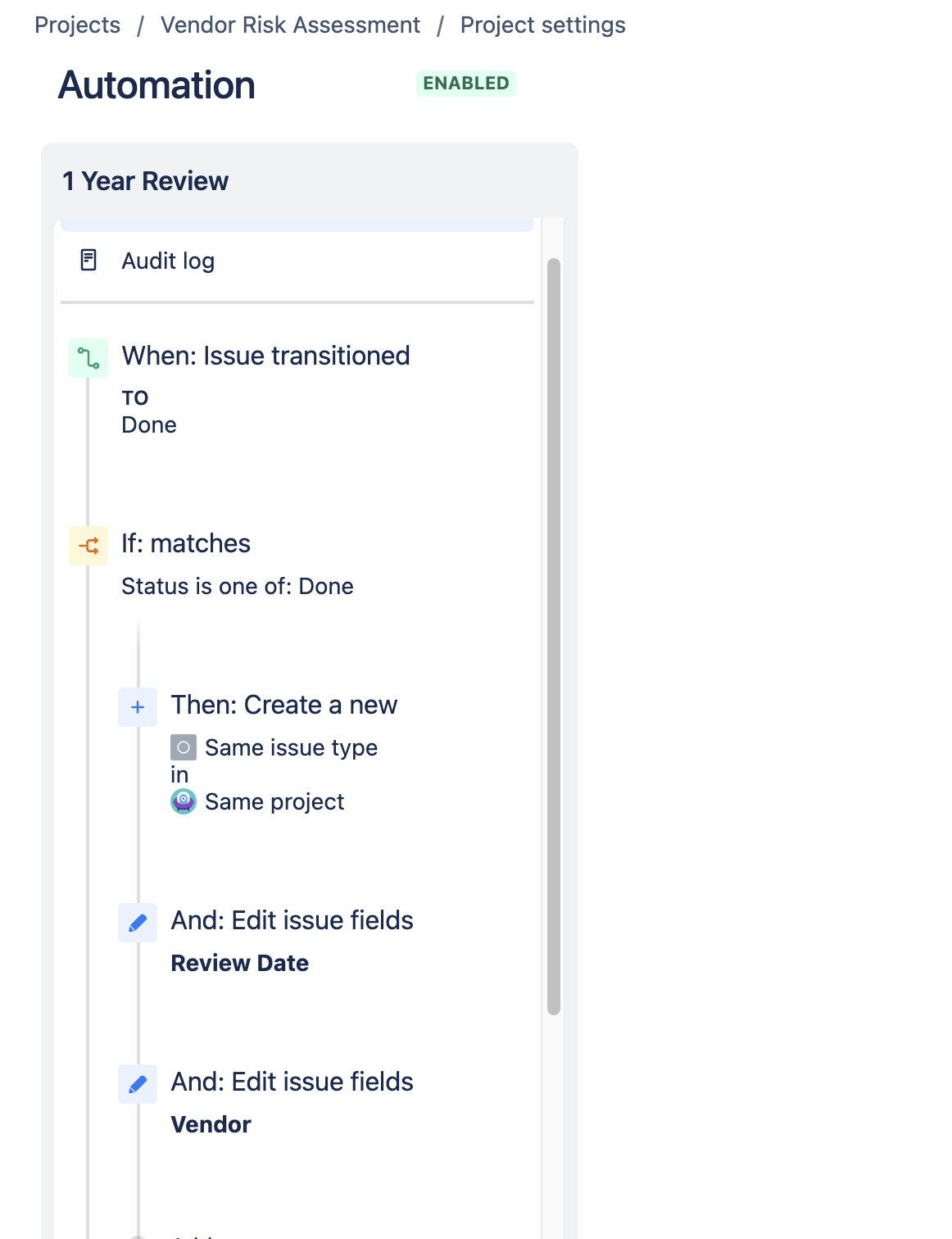952x1239 pixels.
Task: Open the Audit log menu item
Action: (297, 261)
